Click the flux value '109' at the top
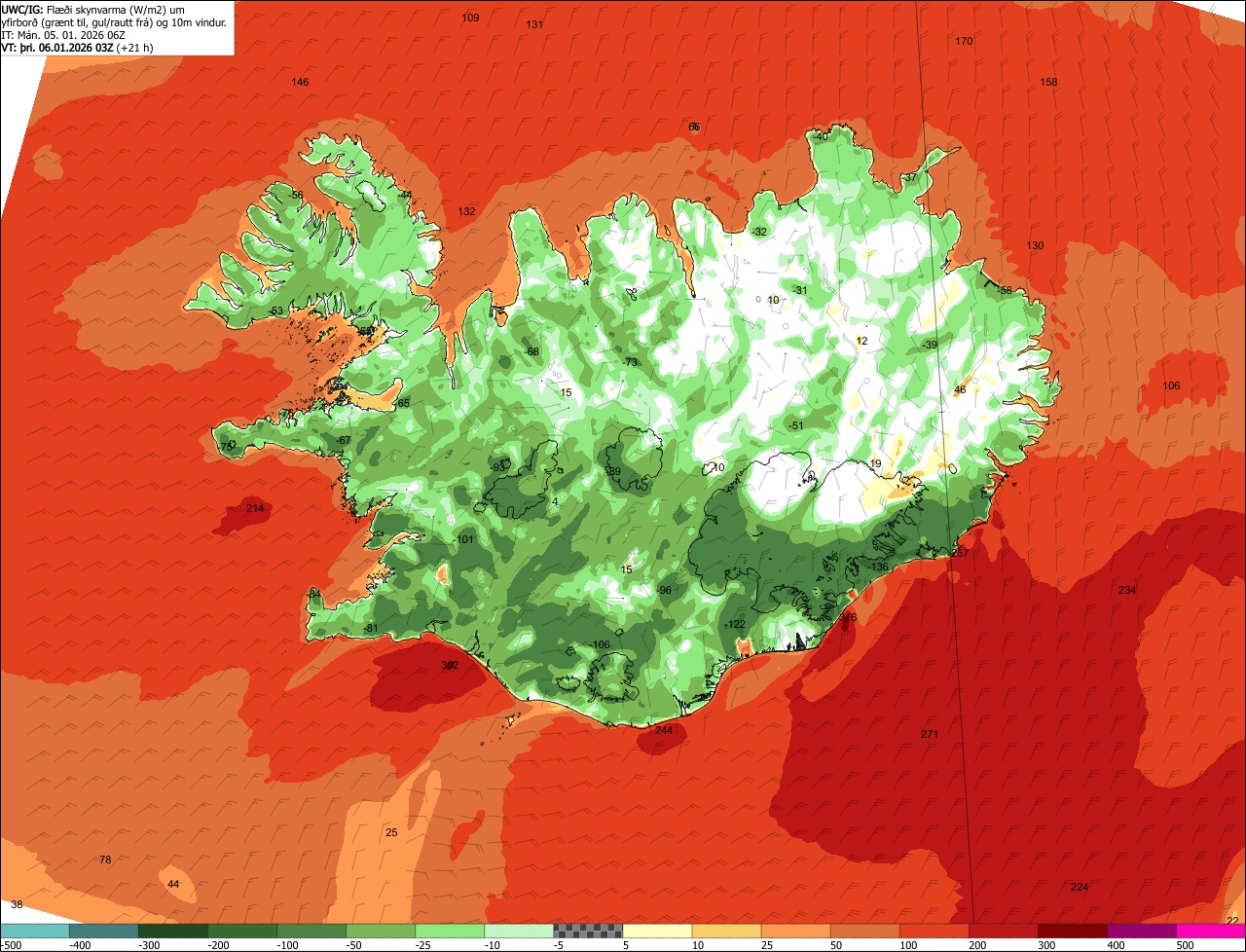Image resolution: width=1246 pixels, height=952 pixels. pos(470,18)
